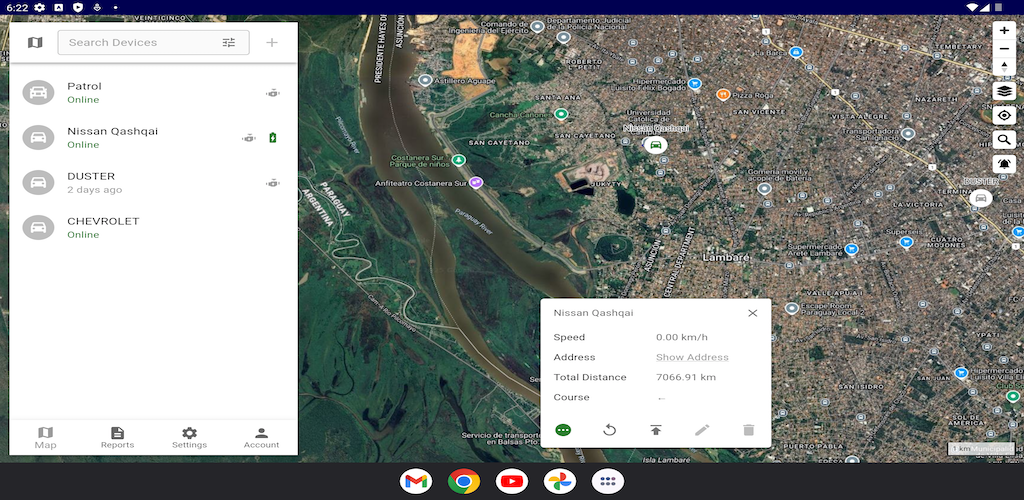Click Nissan Qashqai's green battery icon

[x=273, y=138]
